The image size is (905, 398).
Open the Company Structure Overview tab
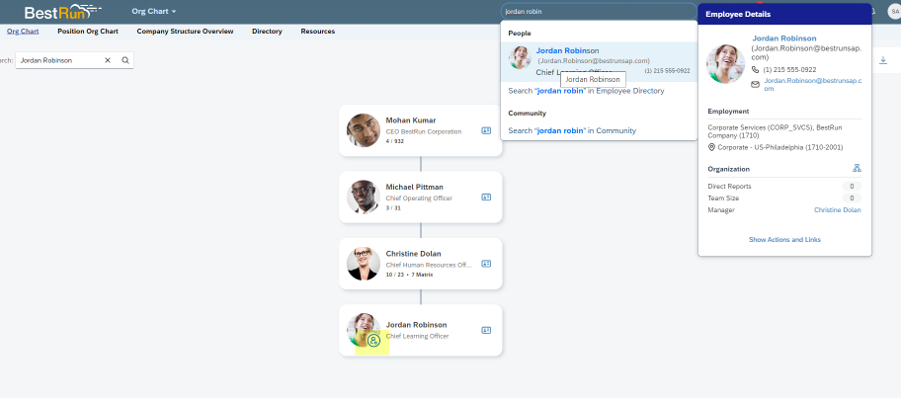click(x=185, y=31)
